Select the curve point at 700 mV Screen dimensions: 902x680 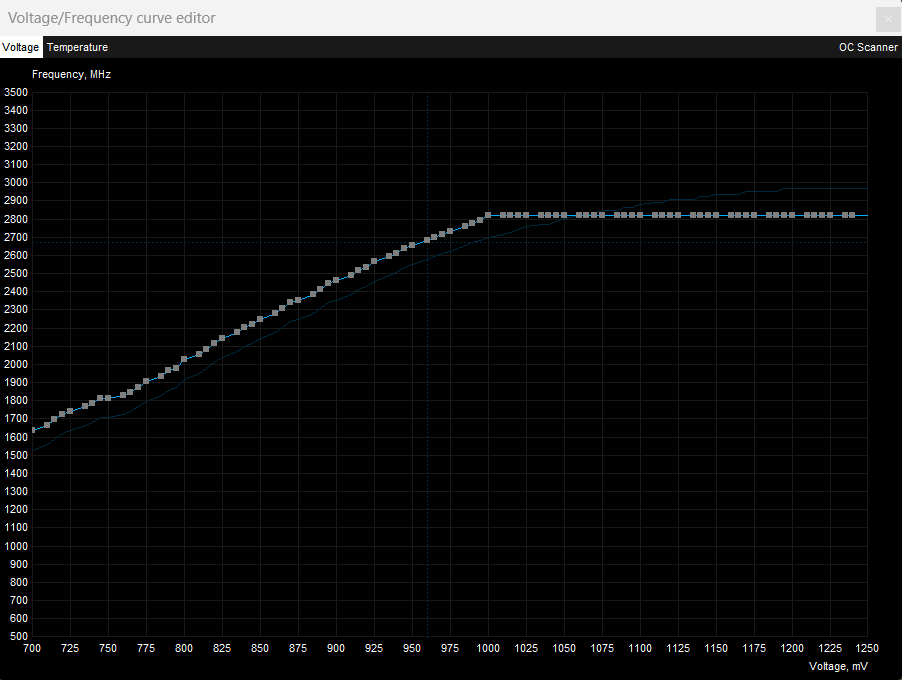[x=33, y=430]
